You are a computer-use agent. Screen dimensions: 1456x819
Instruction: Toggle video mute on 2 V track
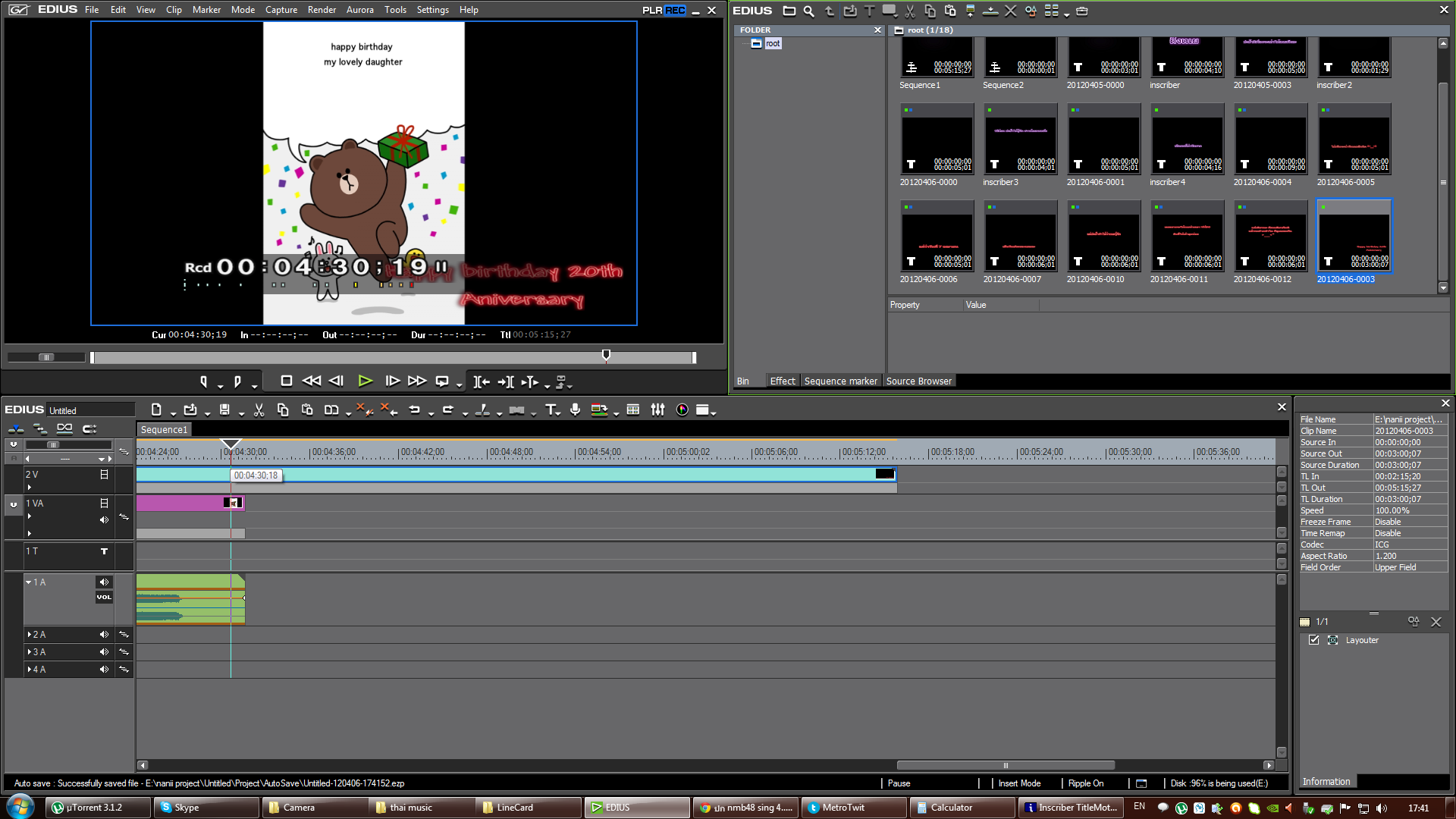point(104,475)
